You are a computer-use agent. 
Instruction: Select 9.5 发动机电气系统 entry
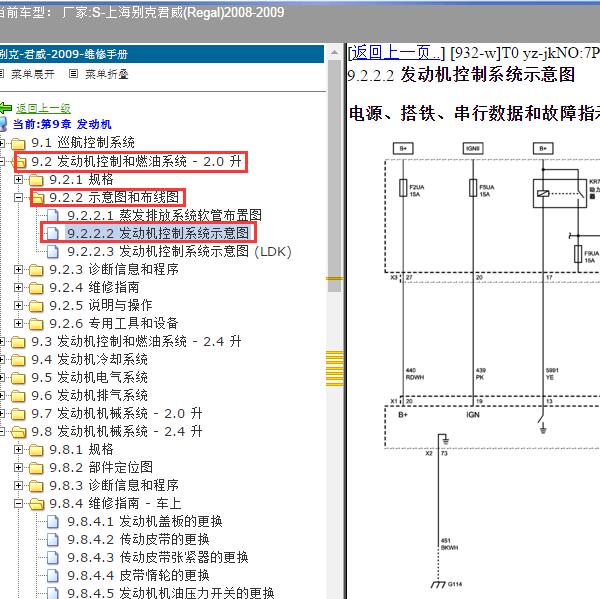(x=89, y=377)
